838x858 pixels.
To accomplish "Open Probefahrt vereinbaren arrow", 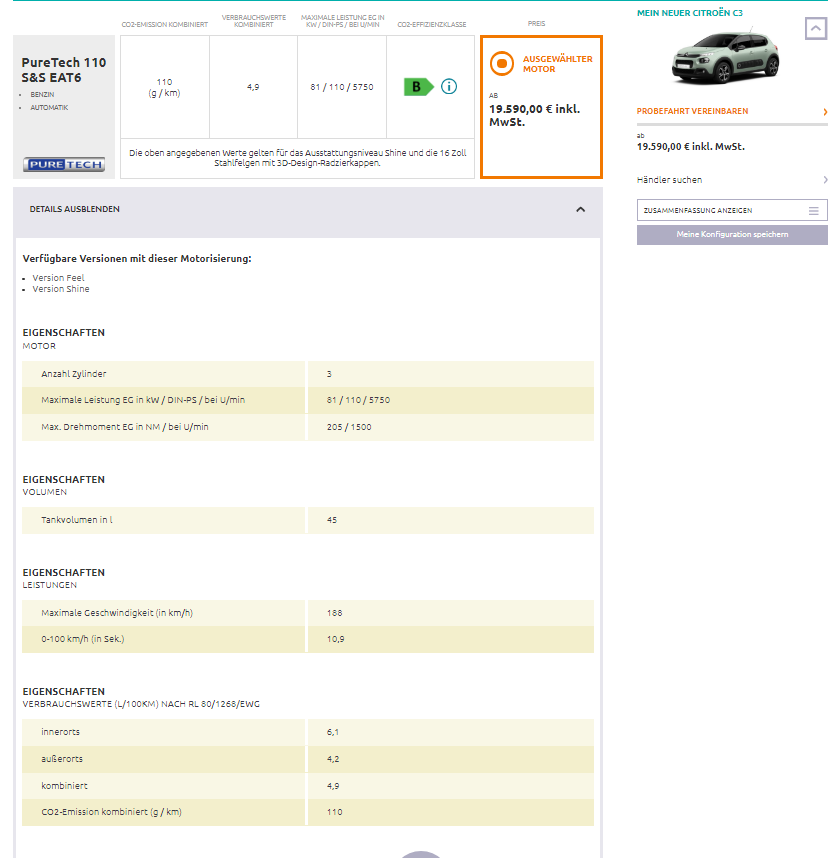I will pos(825,112).
